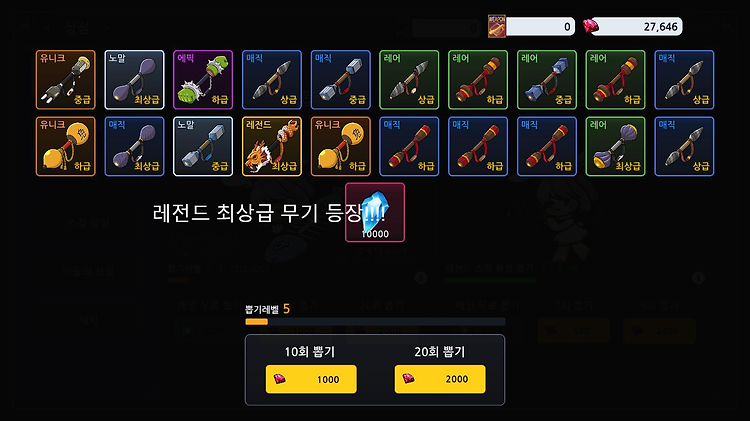Viewport: 750px width, 421px height.
Task: Click the red gem currency icon
Action: (x=591, y=26)
